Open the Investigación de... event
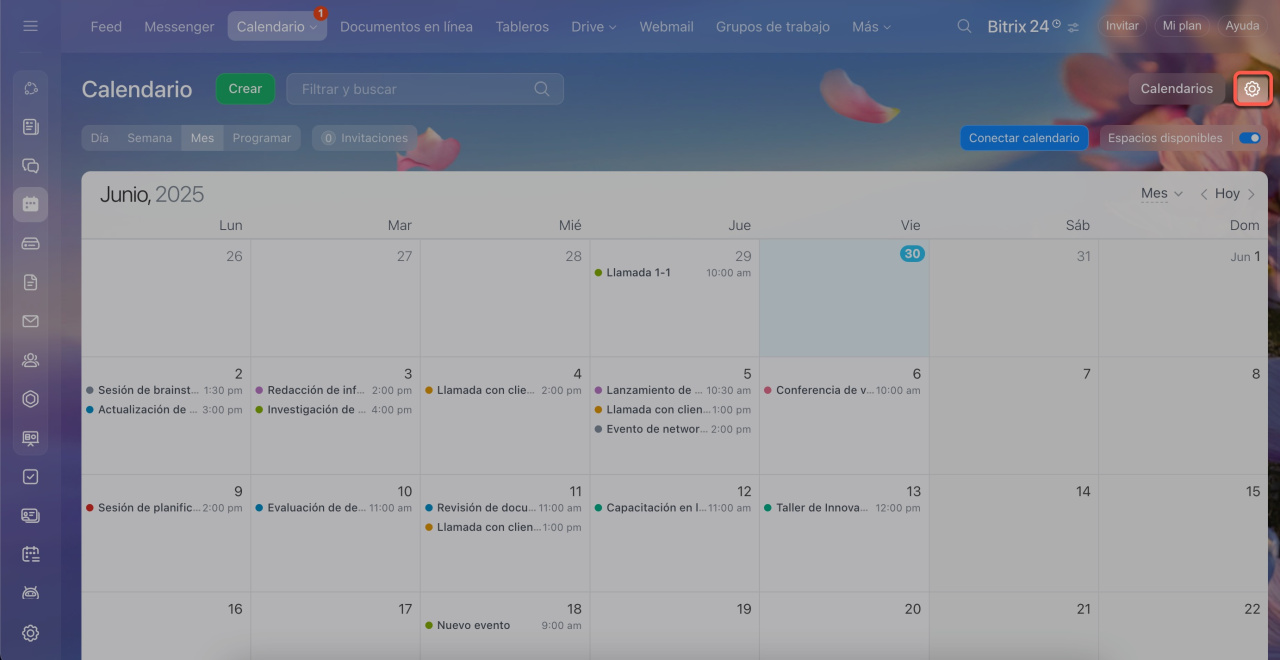Image resolution: width=1280 pixels, height=660 pixels. click(x=334, y=410)
